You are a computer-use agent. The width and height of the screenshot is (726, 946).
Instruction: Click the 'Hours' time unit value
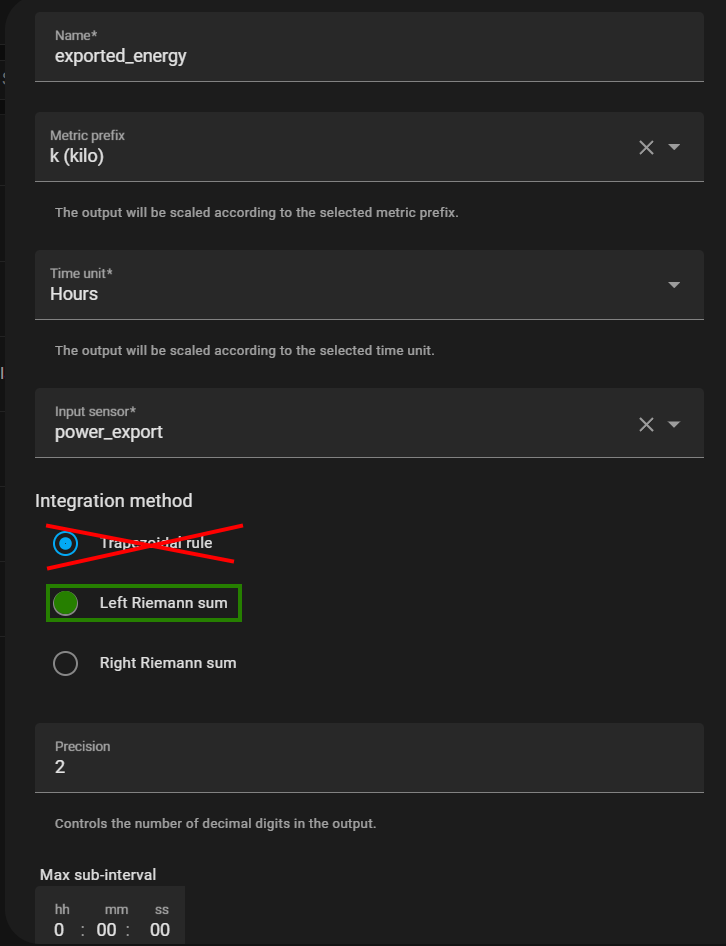[x=74, y=294]
